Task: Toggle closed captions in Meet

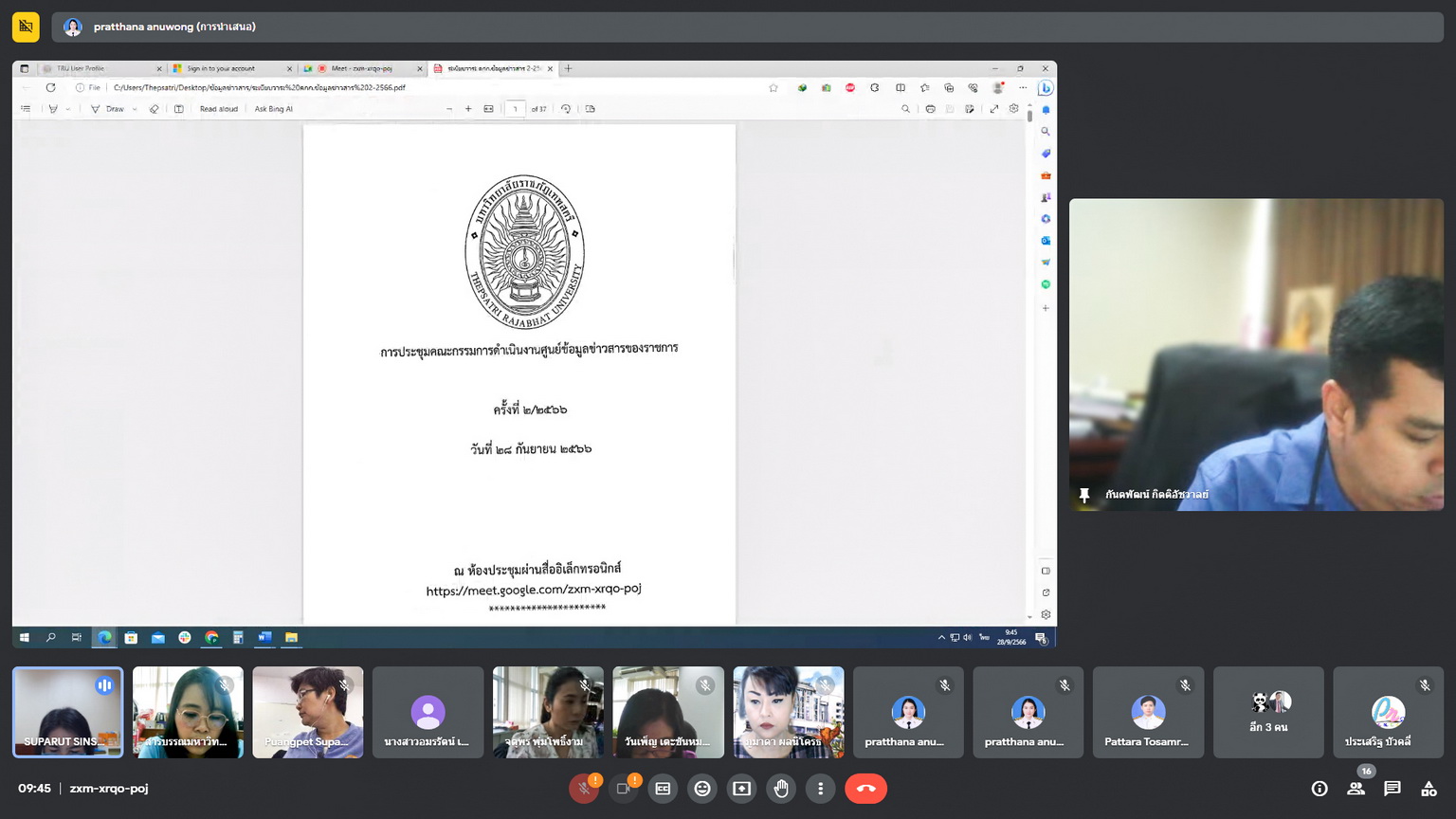Action: click(663, 789)
